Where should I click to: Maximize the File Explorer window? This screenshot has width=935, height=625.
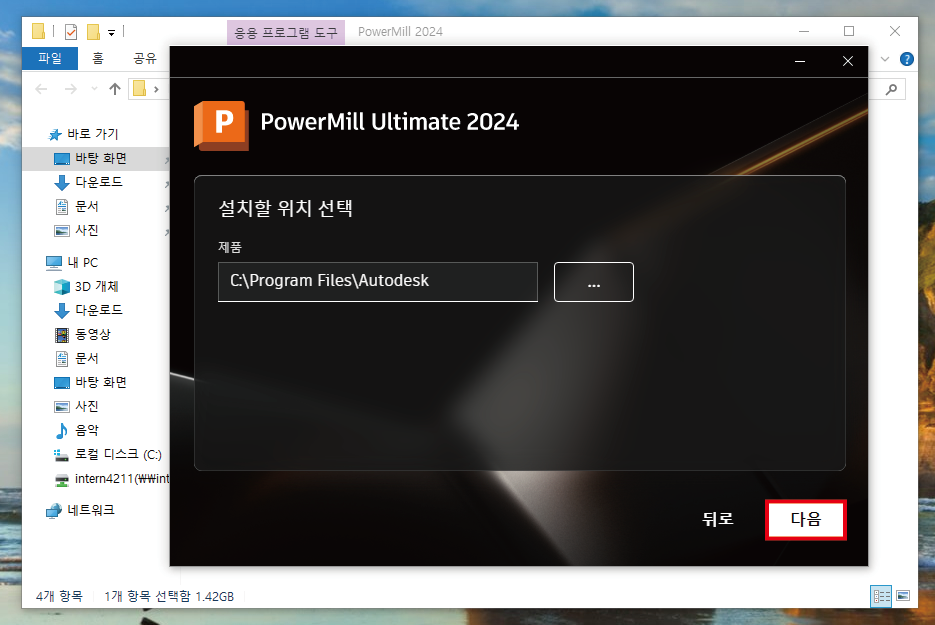tap(849, 31)
